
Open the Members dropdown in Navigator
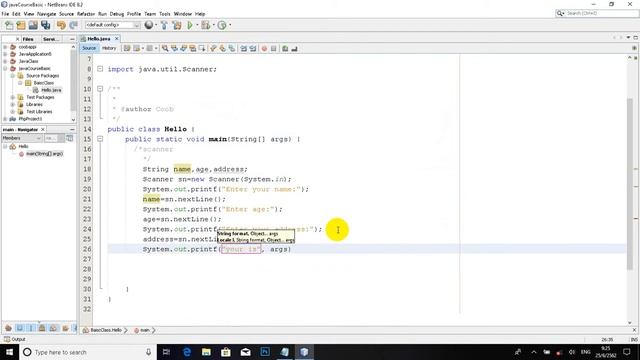click(x=22, y=138)
